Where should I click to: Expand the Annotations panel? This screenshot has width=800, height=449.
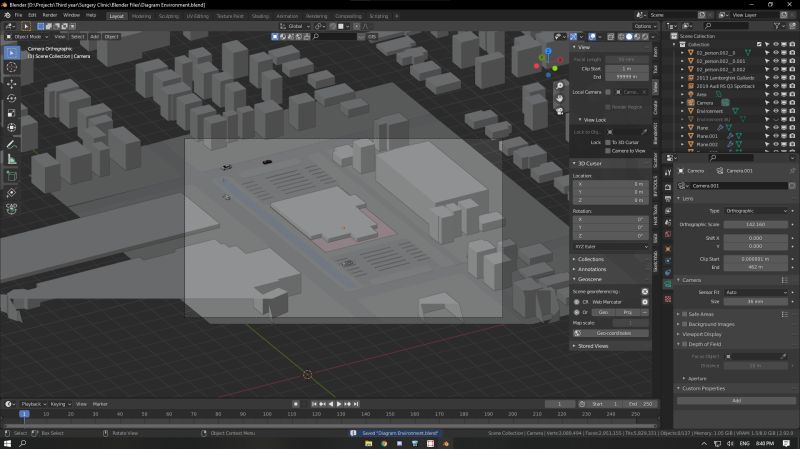[x=592, y=269]
